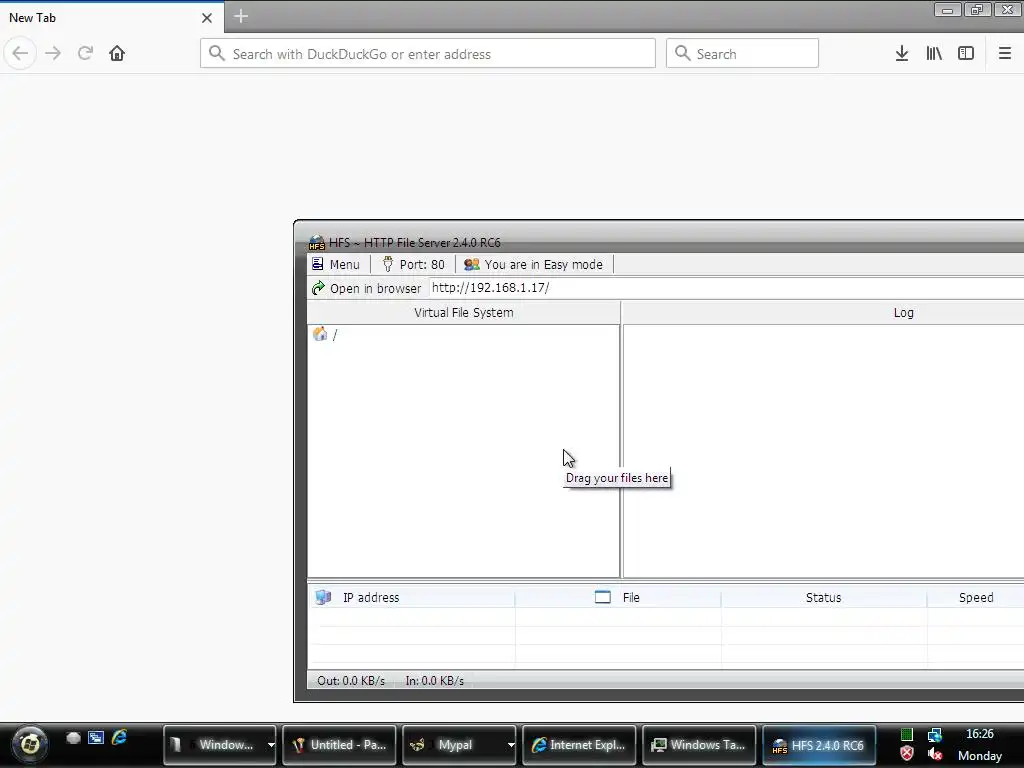Click the Menu icon in HFS toolbar
This screenshot has width=1024, height=768.
[x=317, y=264]
